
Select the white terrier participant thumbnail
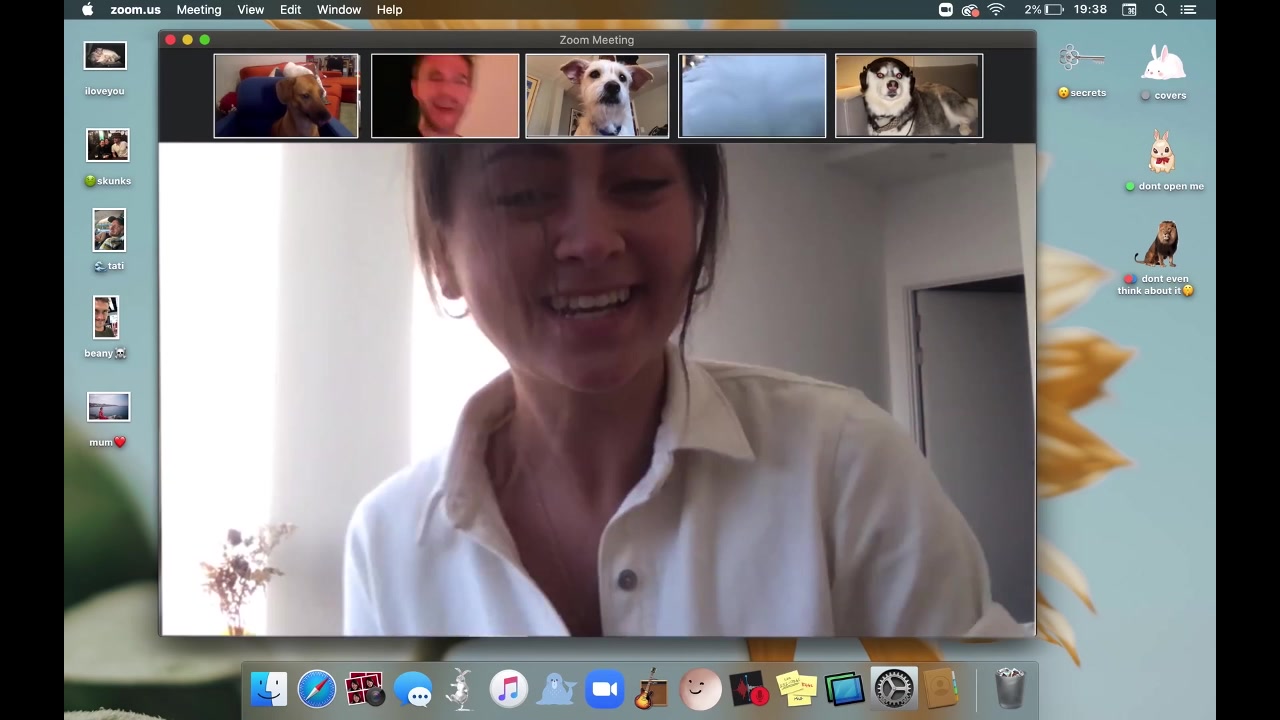click(597, 96)
